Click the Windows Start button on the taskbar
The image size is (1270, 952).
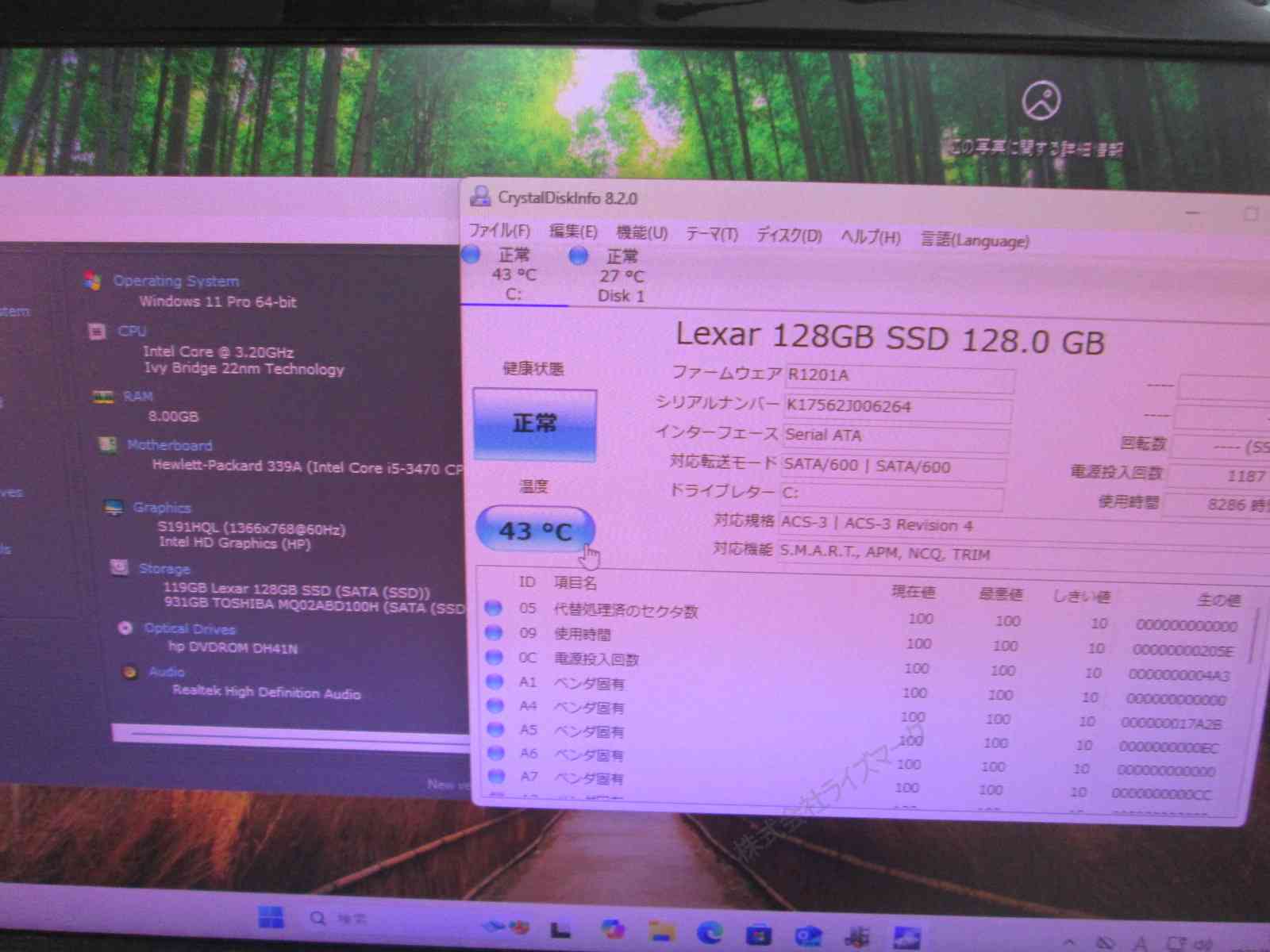click(x=271, y=918)
